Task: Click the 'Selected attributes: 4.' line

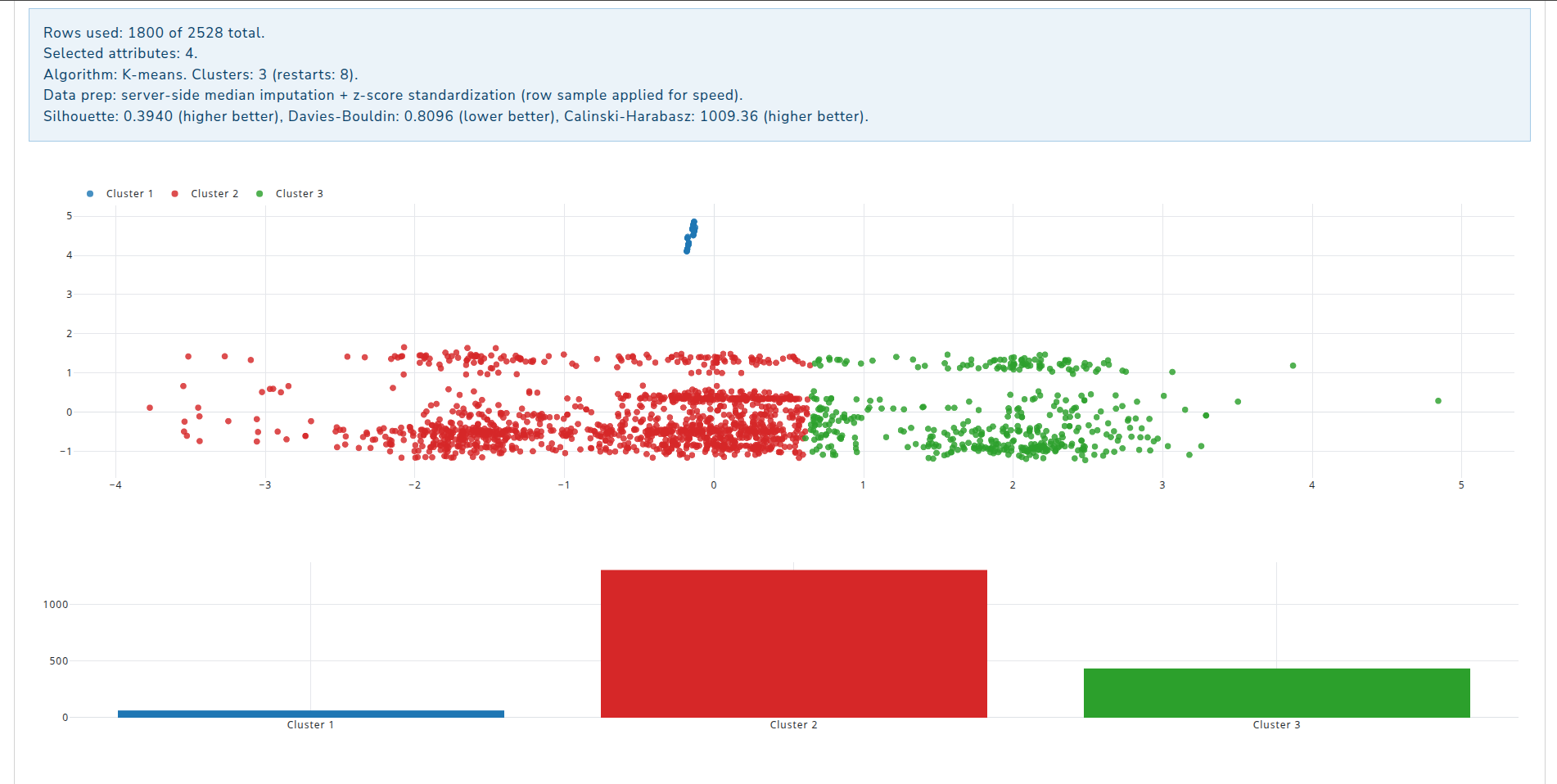Action: coord(120,53)
